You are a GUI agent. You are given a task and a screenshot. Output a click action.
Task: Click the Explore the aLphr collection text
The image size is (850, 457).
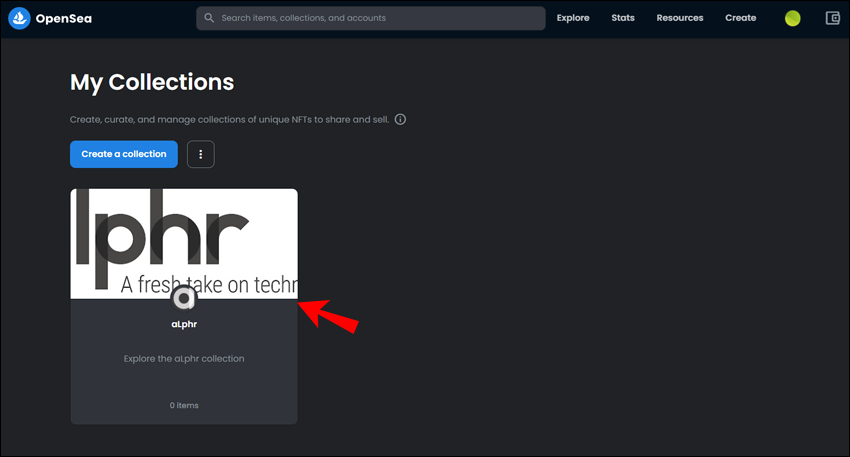click(184, 358)
